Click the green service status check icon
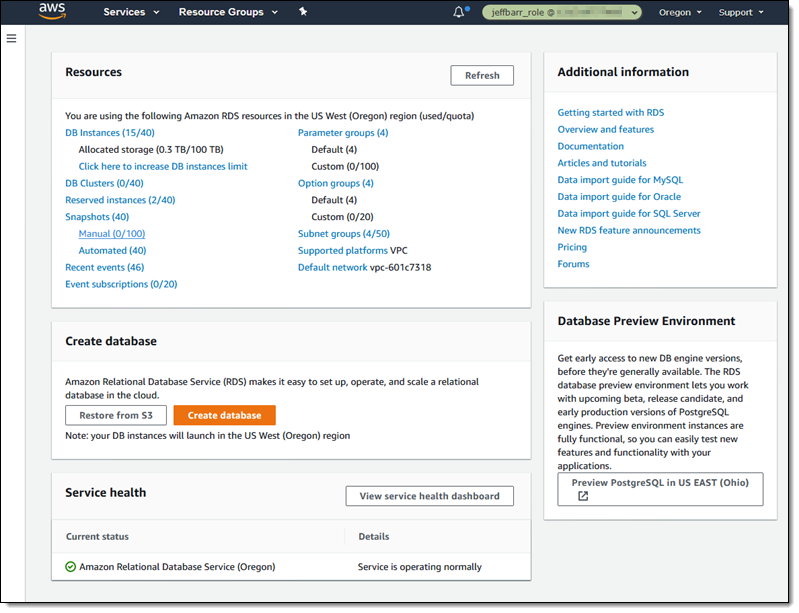This screenshot has width=799, height=613. 70,567
